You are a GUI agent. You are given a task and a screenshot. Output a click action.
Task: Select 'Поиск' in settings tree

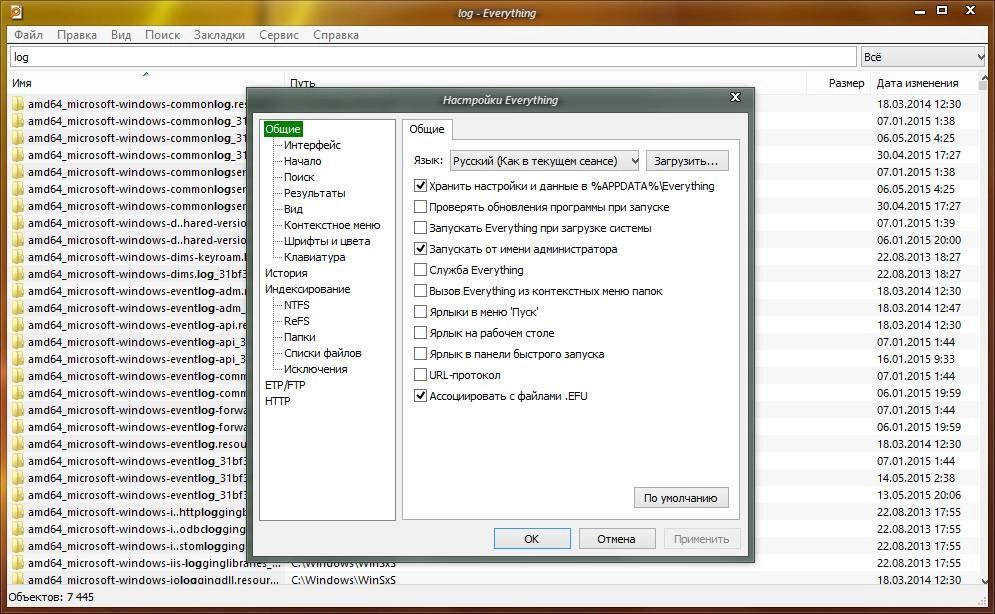299,177
